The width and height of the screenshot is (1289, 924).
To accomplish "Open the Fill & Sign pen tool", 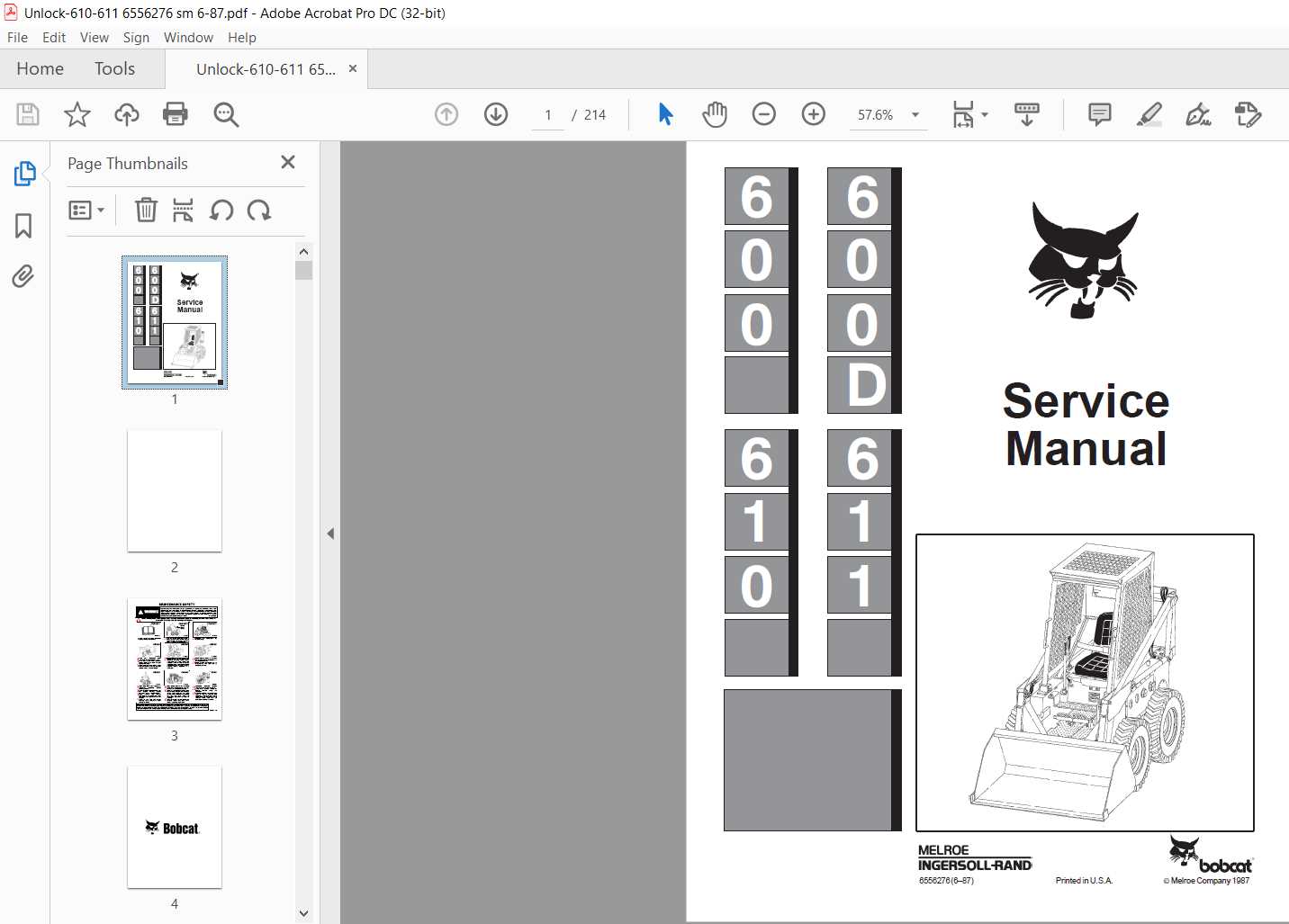I will point(1198,114).
